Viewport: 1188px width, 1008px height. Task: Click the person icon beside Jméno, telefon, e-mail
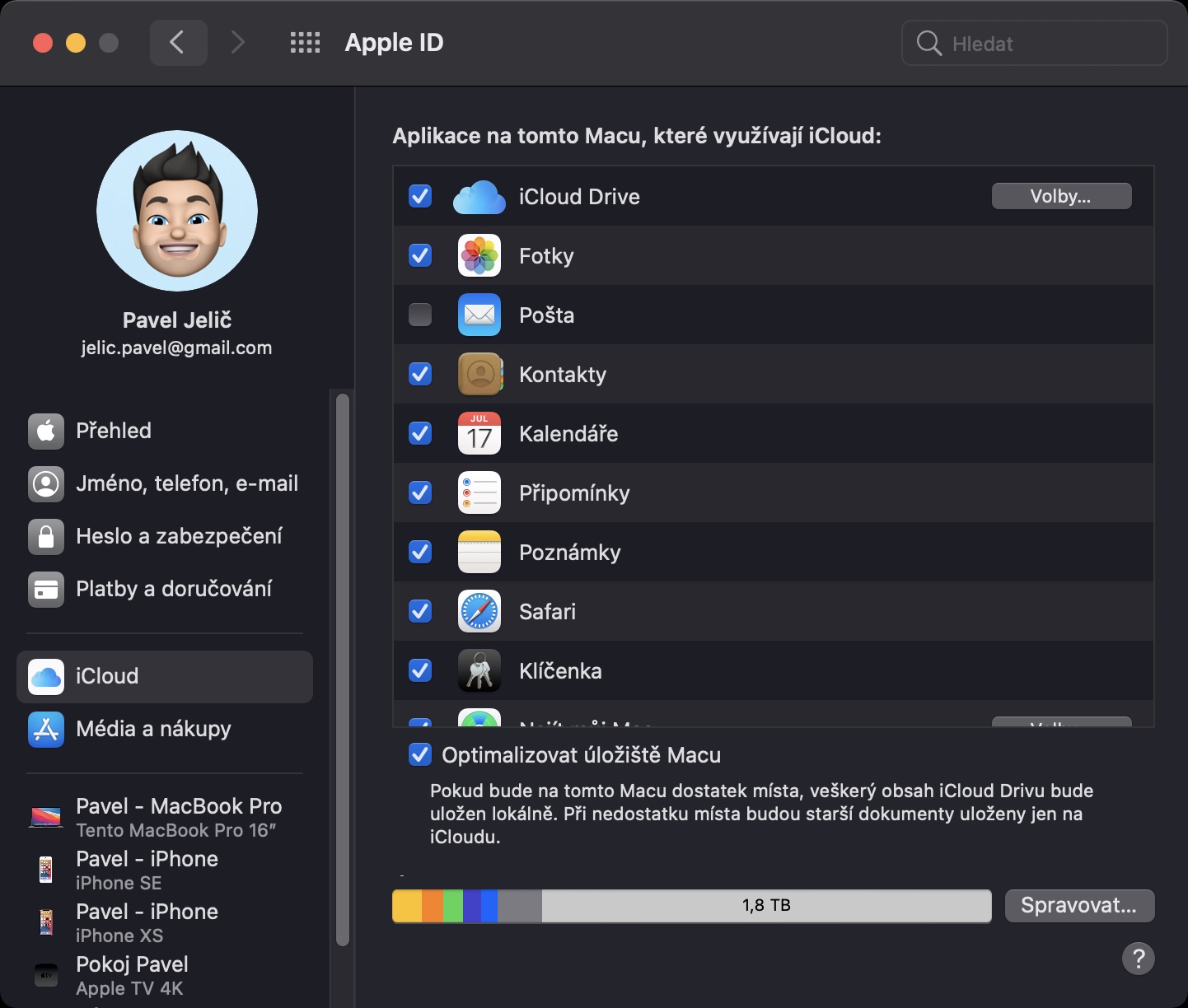46,483
